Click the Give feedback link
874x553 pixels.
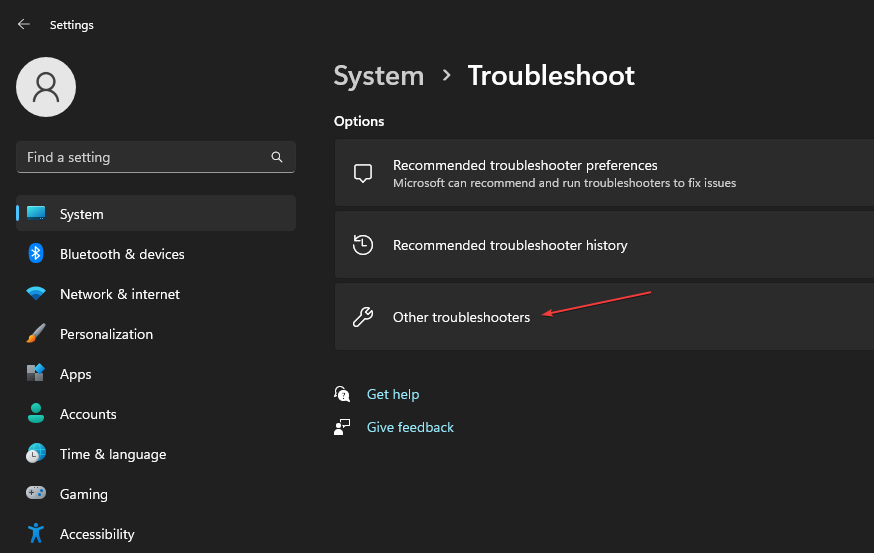410,427
